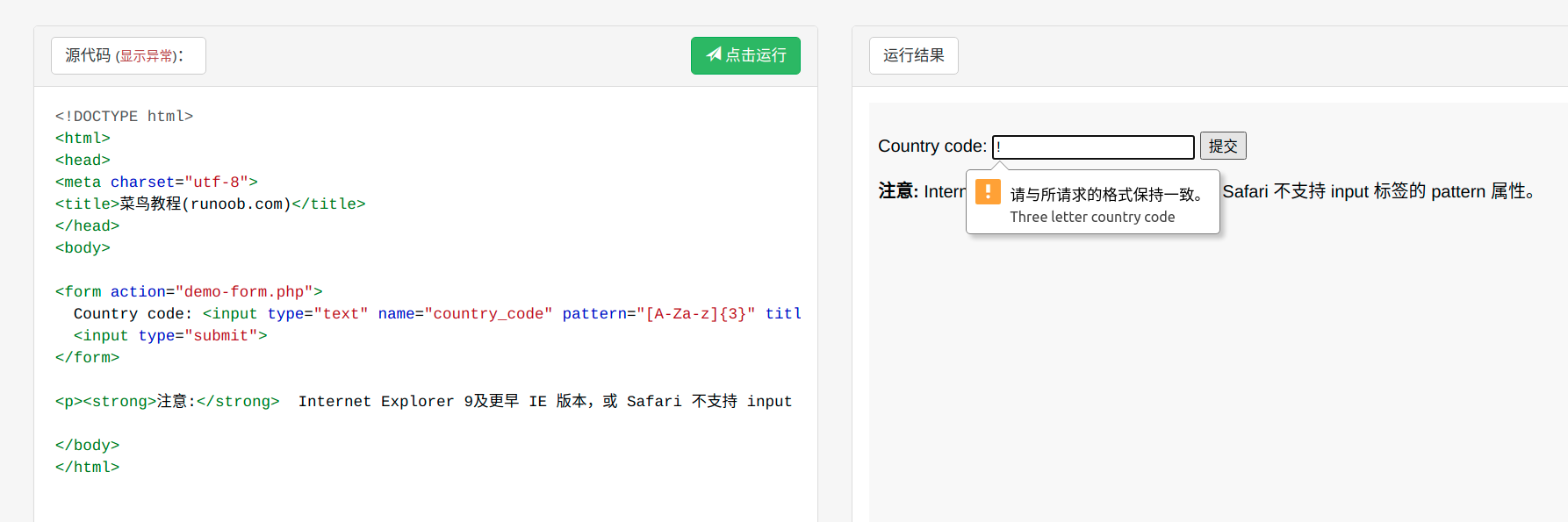The image size is (1568, 522).
Task: Run the code with 点击运行 button
Action: 745,55
